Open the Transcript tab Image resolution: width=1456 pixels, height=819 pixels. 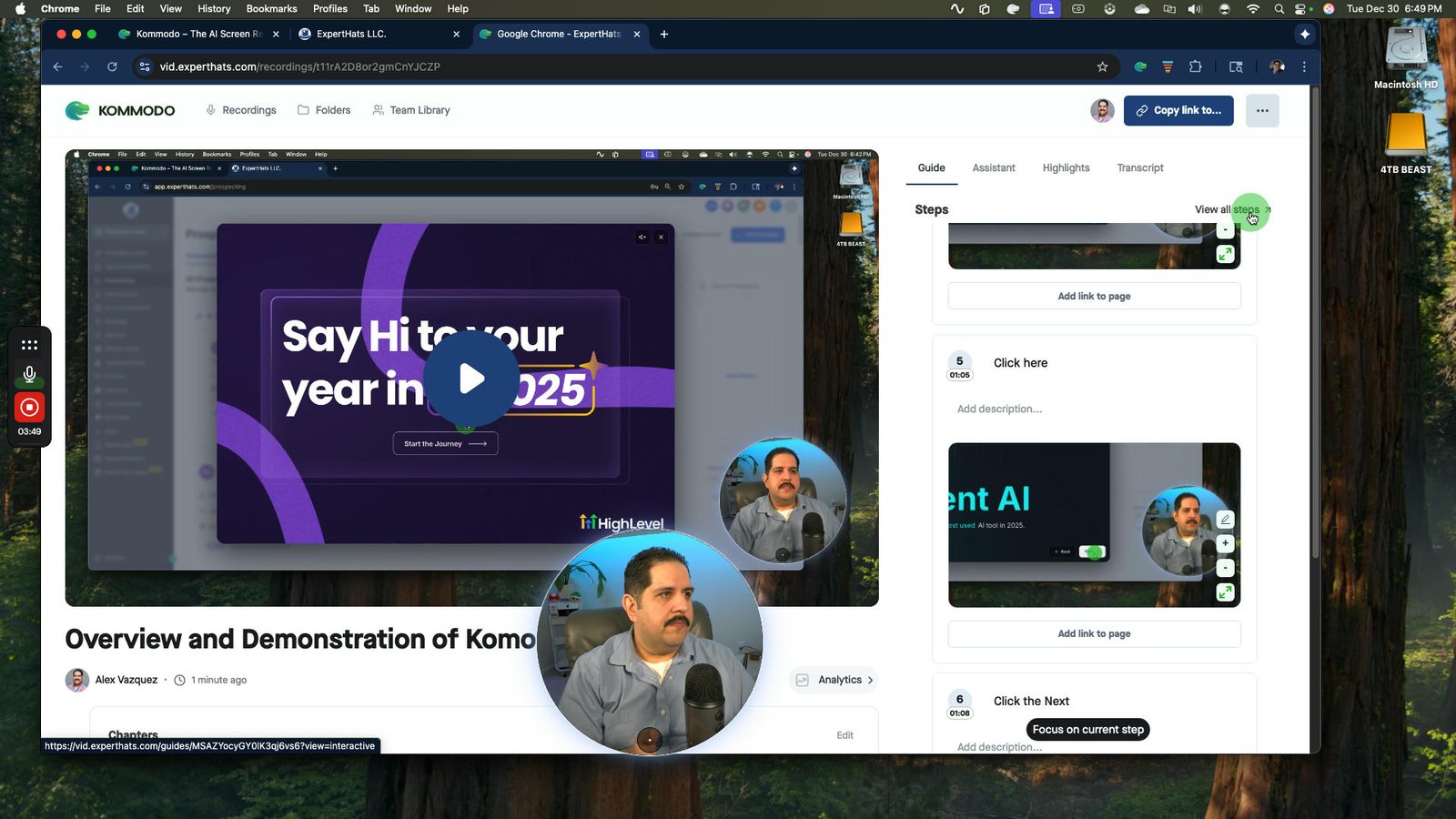[1140, 168]
